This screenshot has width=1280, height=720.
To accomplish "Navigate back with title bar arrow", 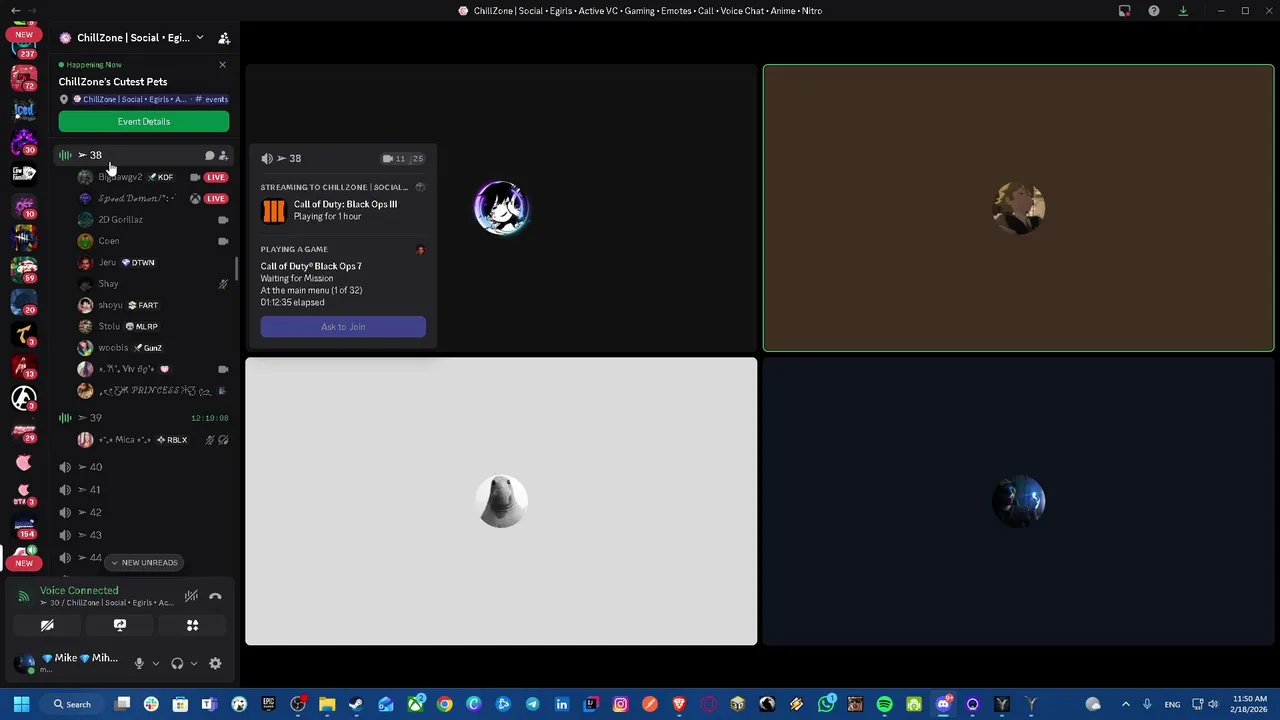I will [16, 11].
